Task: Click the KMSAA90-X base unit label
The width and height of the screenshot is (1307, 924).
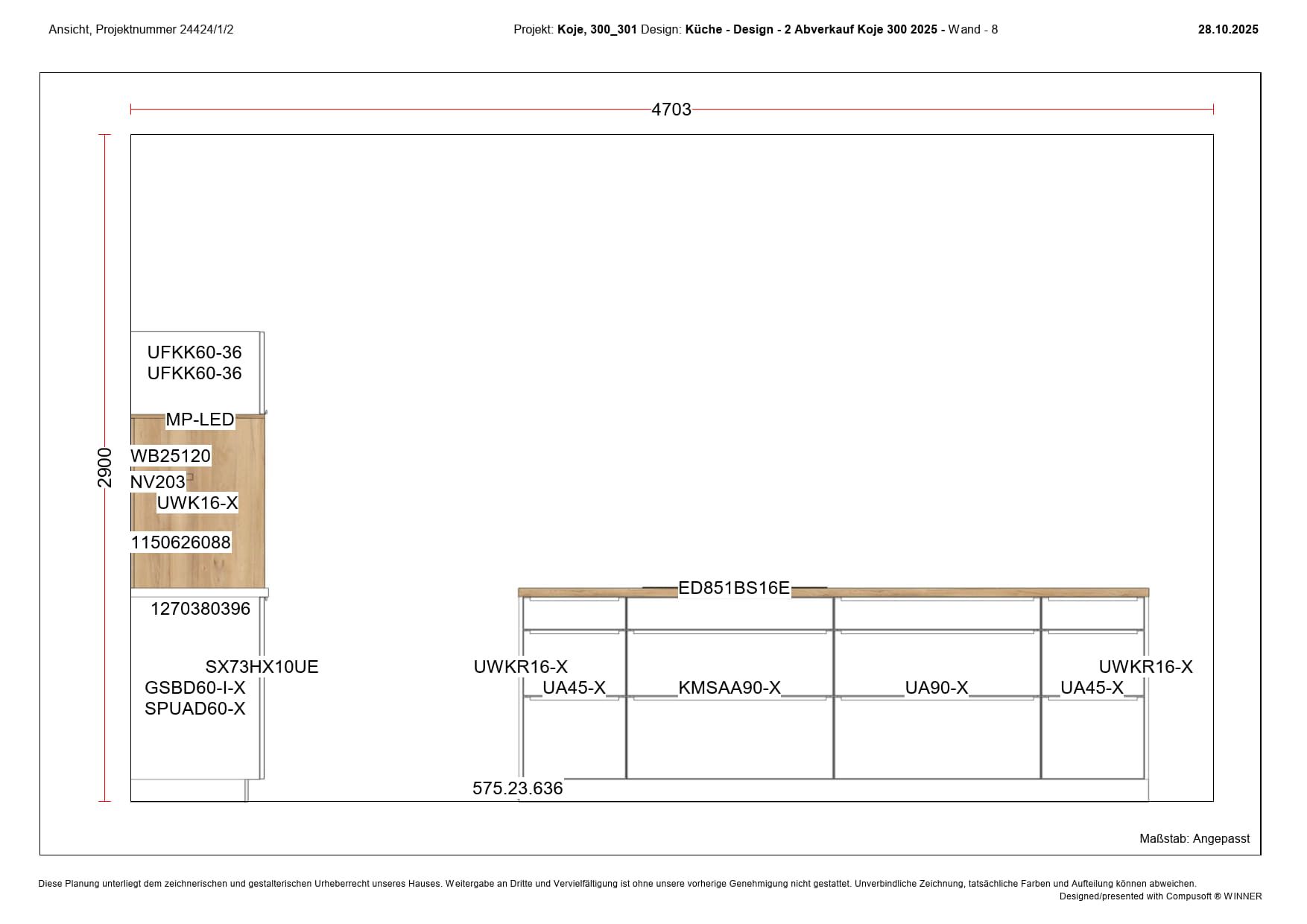Action: (x=730, y=688)
